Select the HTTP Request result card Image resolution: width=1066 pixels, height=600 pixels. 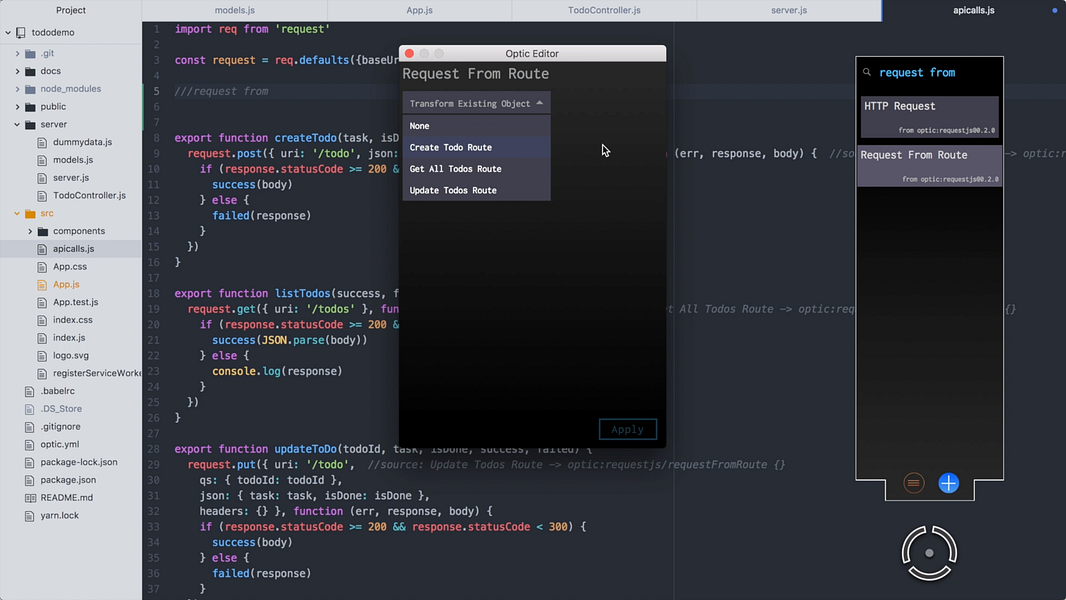929,117
